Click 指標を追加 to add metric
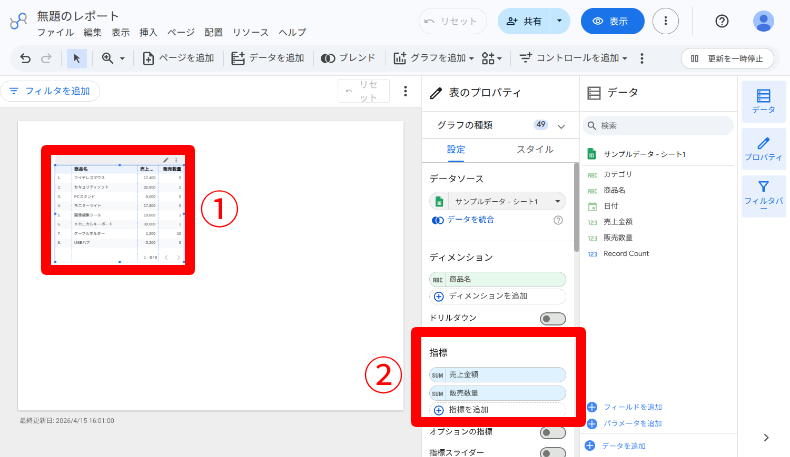Screen dimensions: 790x457 click(497, 410)
